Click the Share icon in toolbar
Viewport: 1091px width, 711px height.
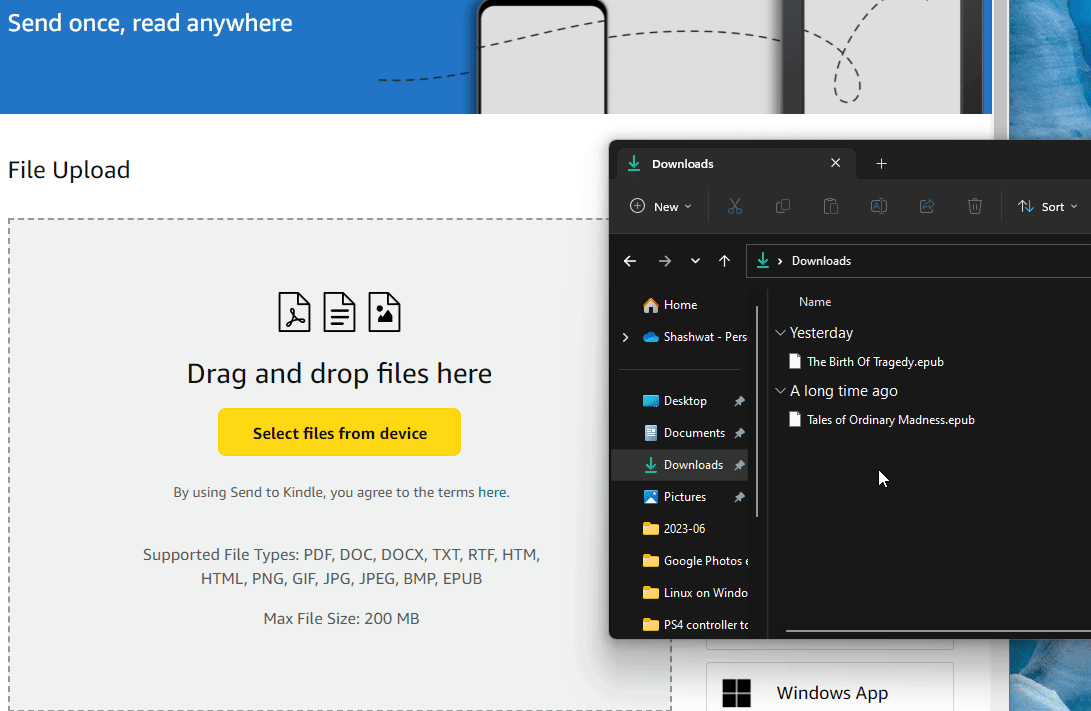pyautogui.click(x=927, y=206)
